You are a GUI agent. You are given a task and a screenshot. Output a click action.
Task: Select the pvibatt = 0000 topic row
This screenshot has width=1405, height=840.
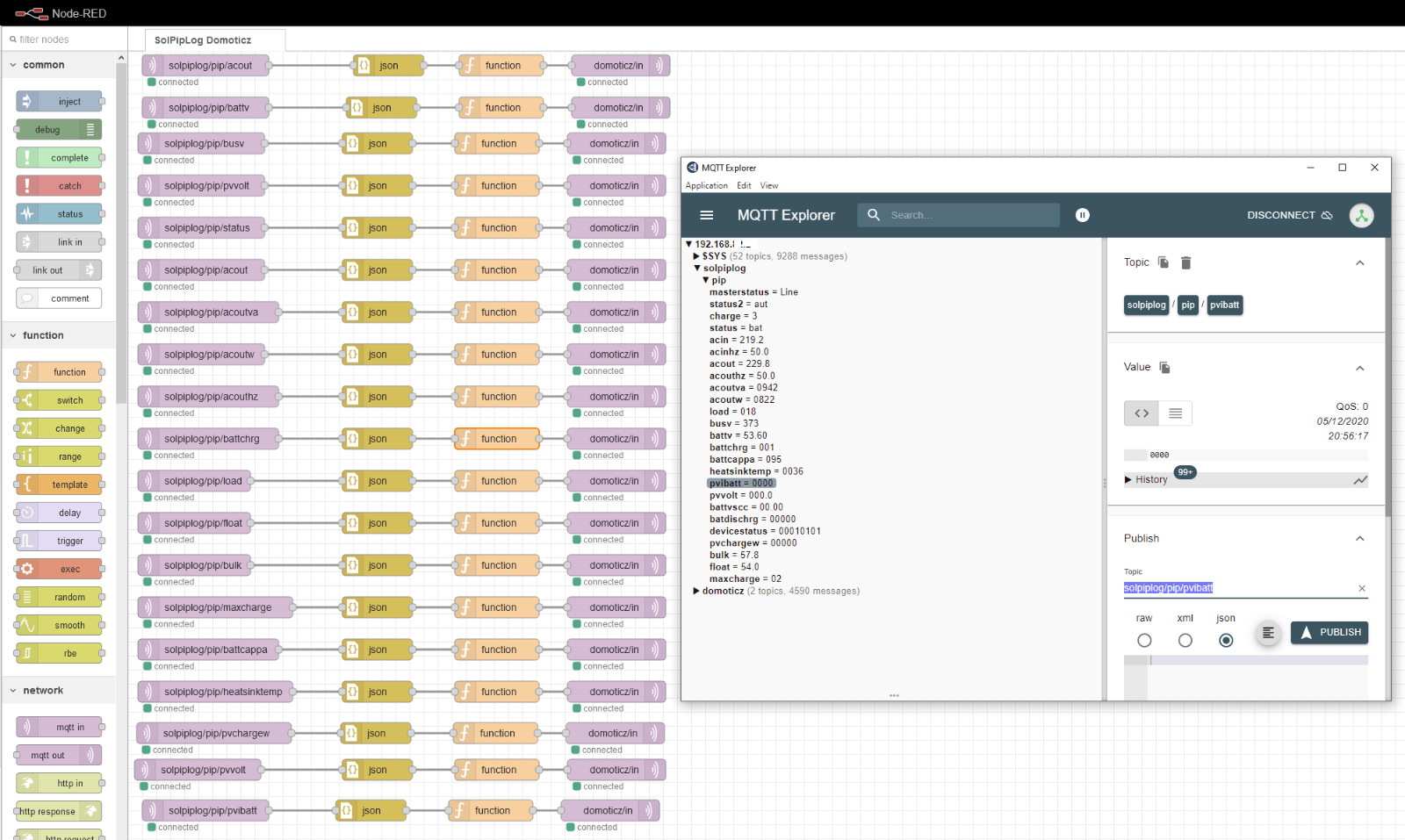pos(741,483)
